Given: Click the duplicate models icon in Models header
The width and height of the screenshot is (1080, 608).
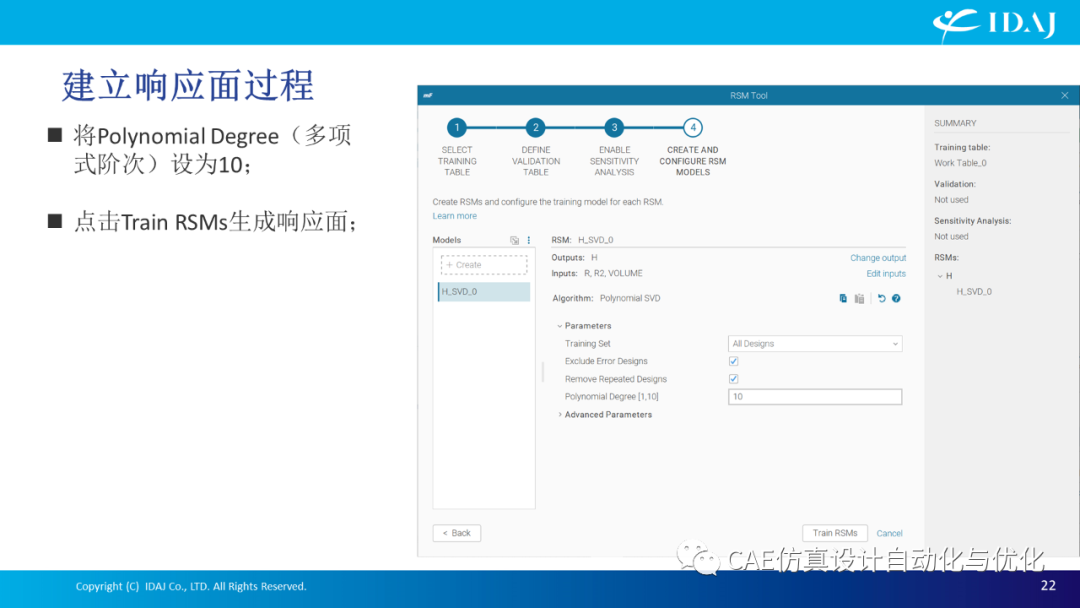Looking at the screenshot, I should point(515,240).
